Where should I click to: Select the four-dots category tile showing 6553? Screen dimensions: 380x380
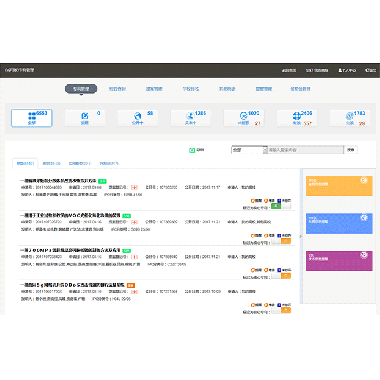(32, 118)
